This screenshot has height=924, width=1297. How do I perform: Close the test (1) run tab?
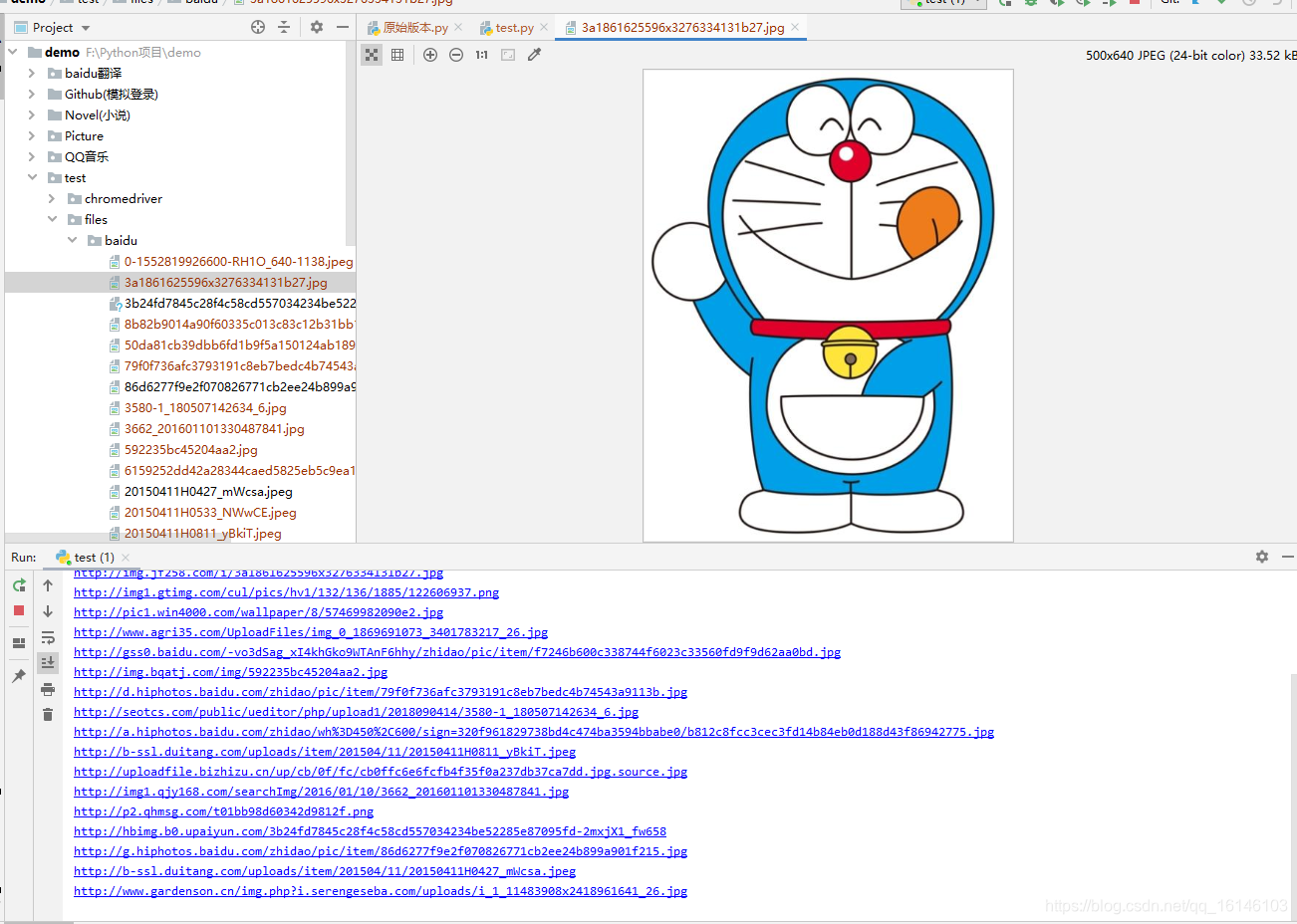pos(125,558)
